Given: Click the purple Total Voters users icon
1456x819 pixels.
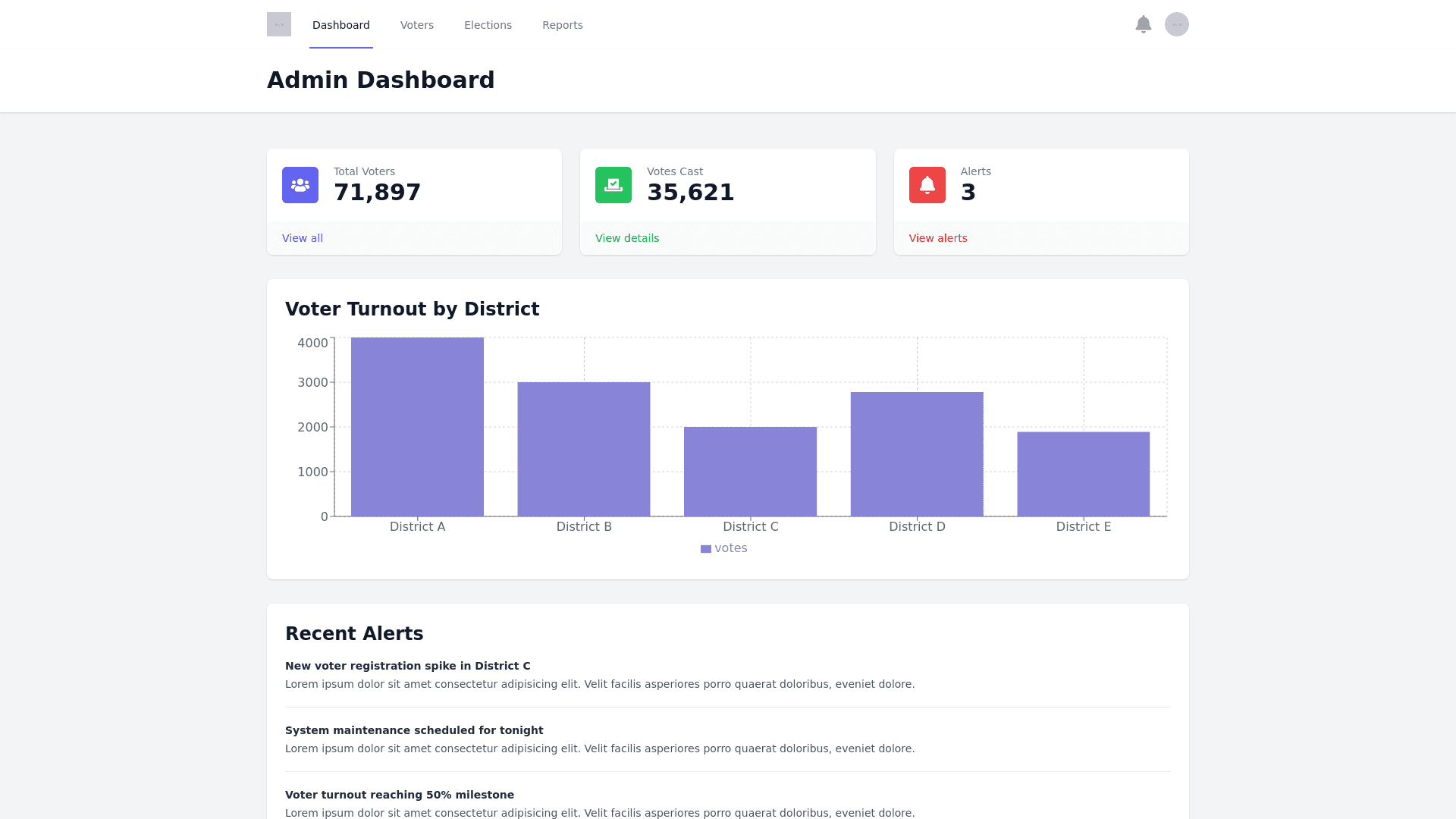Looking at the screenshot, I should [300, 185].
